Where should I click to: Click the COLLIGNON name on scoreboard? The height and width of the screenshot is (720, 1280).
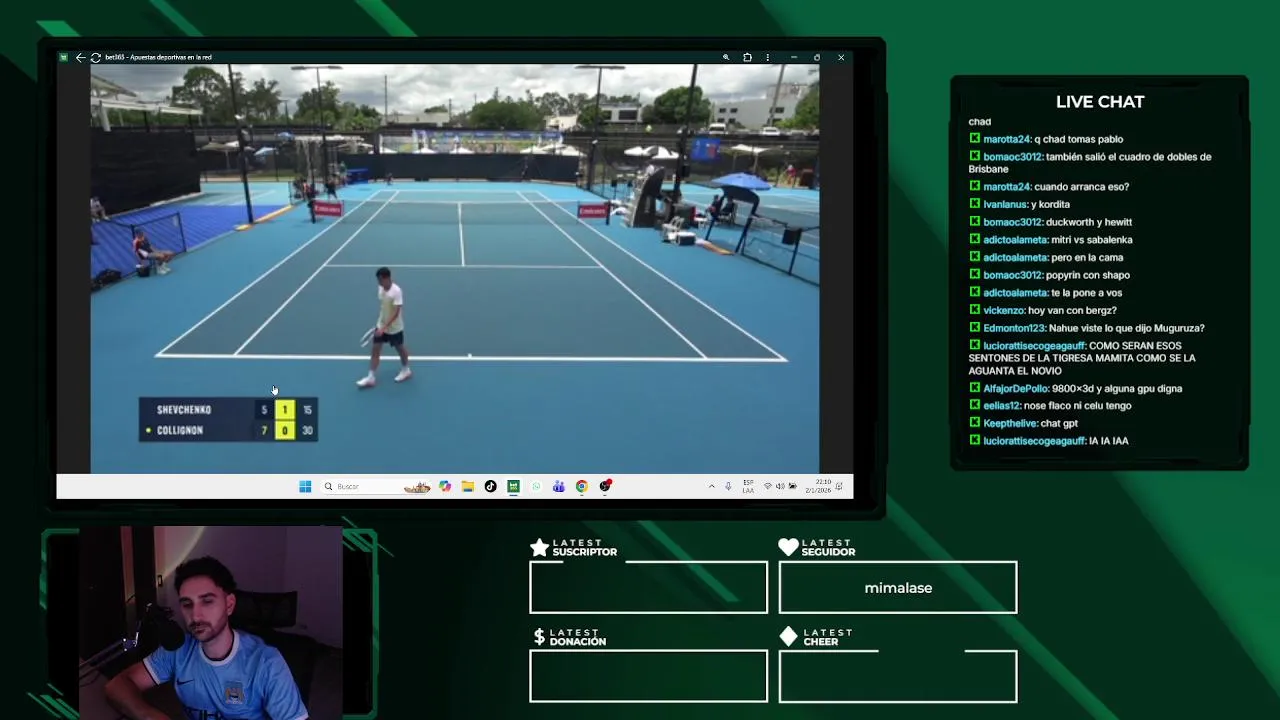click(x=180, y=430)
